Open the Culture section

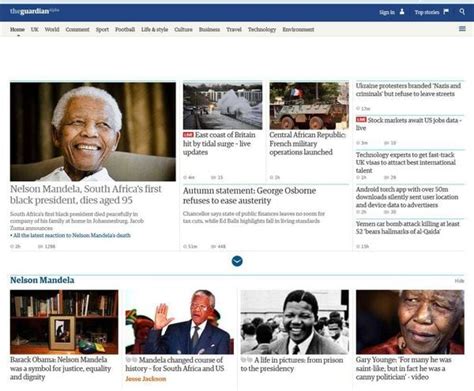click(x=183, y=29)
